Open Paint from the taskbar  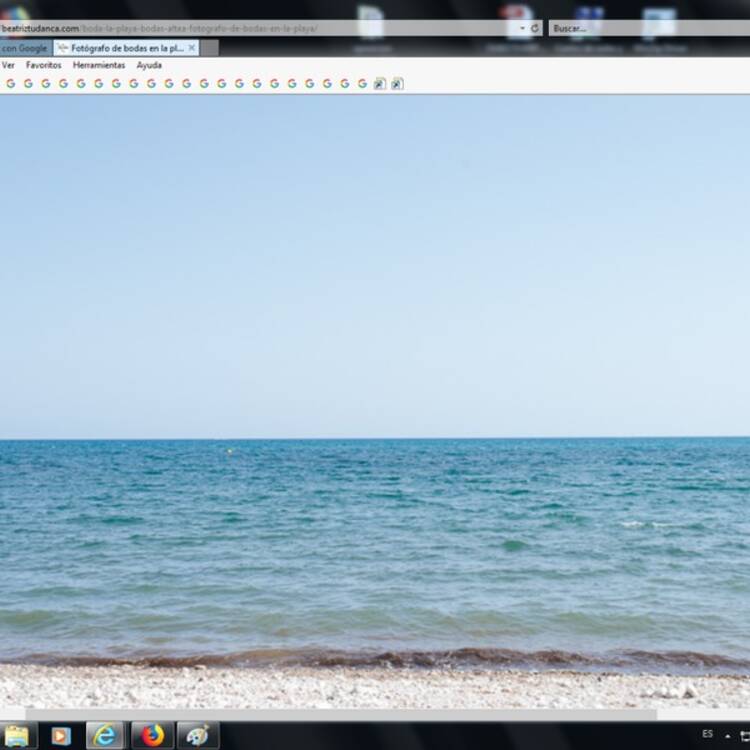[x=198, y=736]
